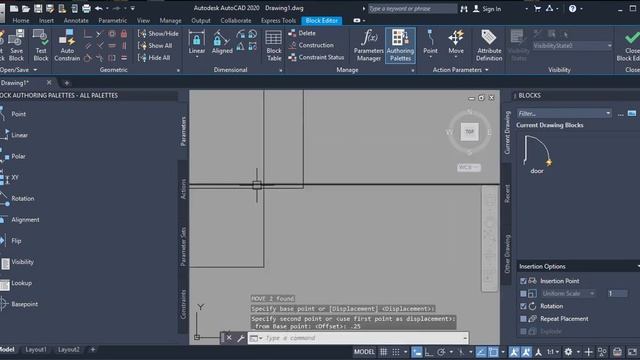Image resolution: width=640 pixels, height=360 pixels.
Task: Toggle ortho mode in status bar
Action: pos(429,352)
